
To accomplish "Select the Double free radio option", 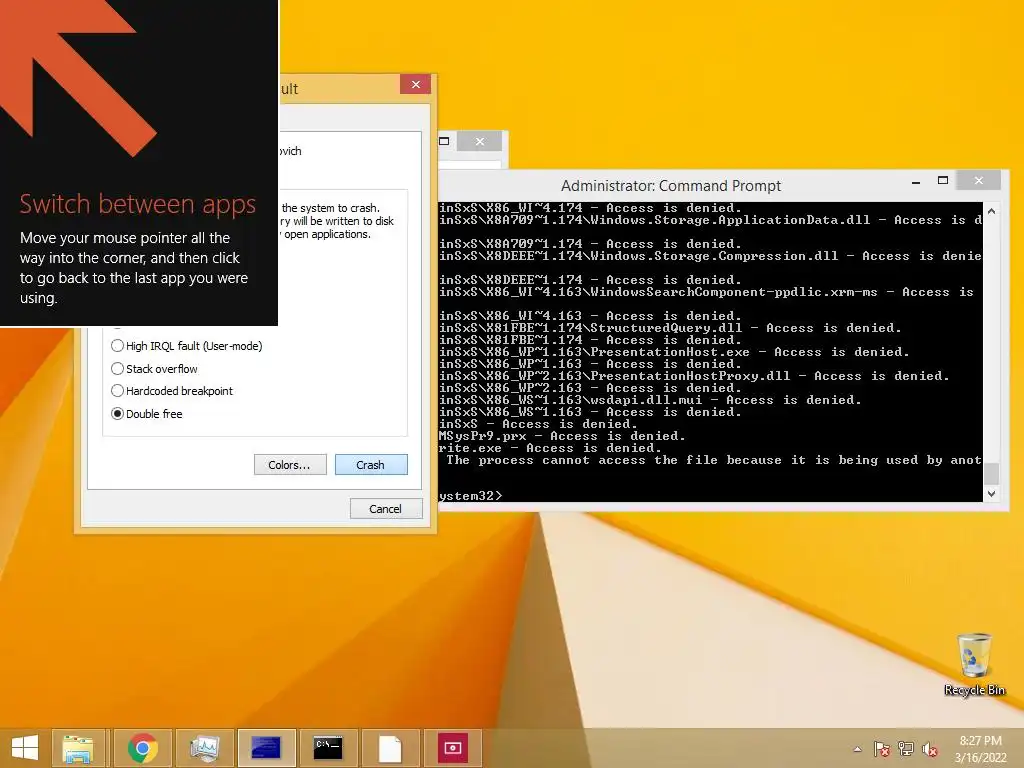I will point(147,414).
